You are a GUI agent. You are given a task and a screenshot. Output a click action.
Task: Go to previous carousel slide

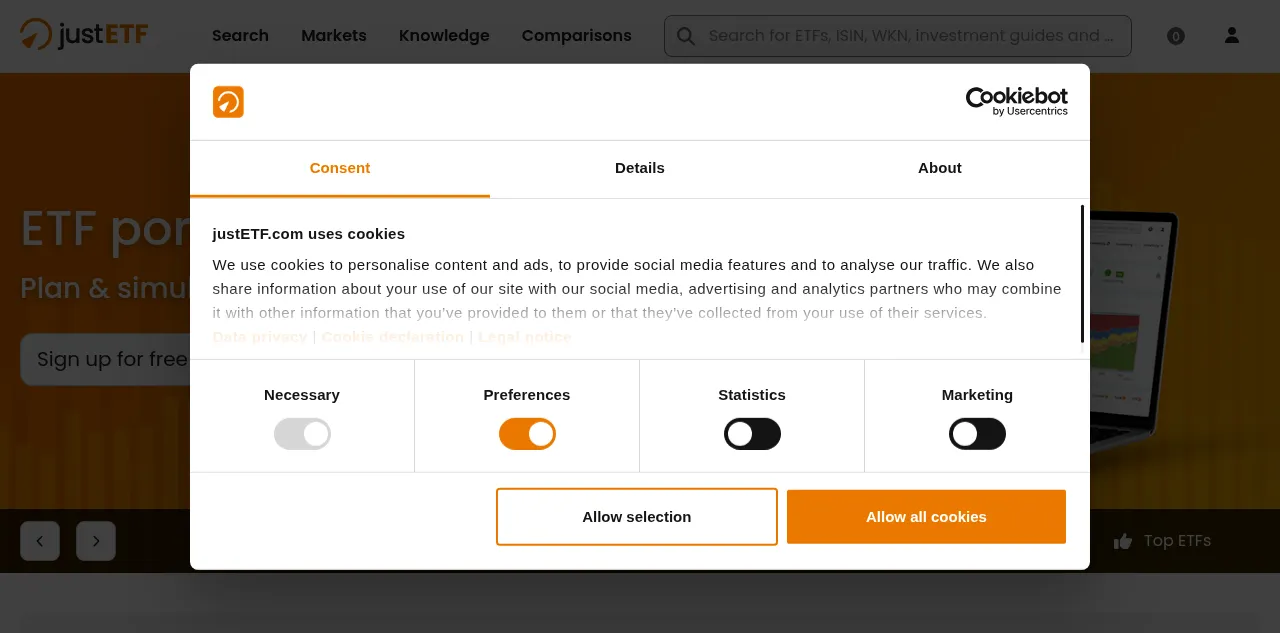tap(40, 541)
